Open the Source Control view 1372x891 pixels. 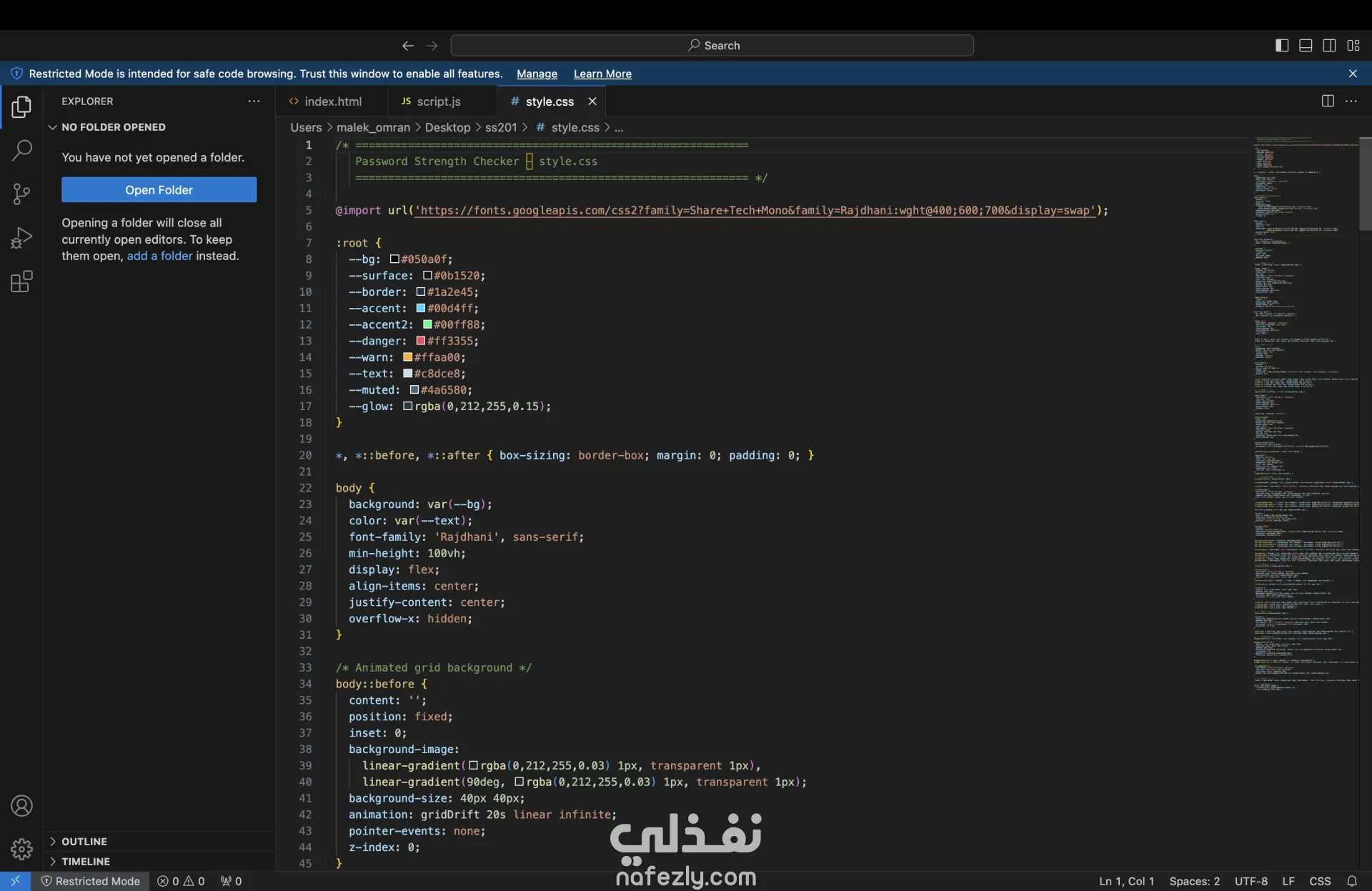21,194
